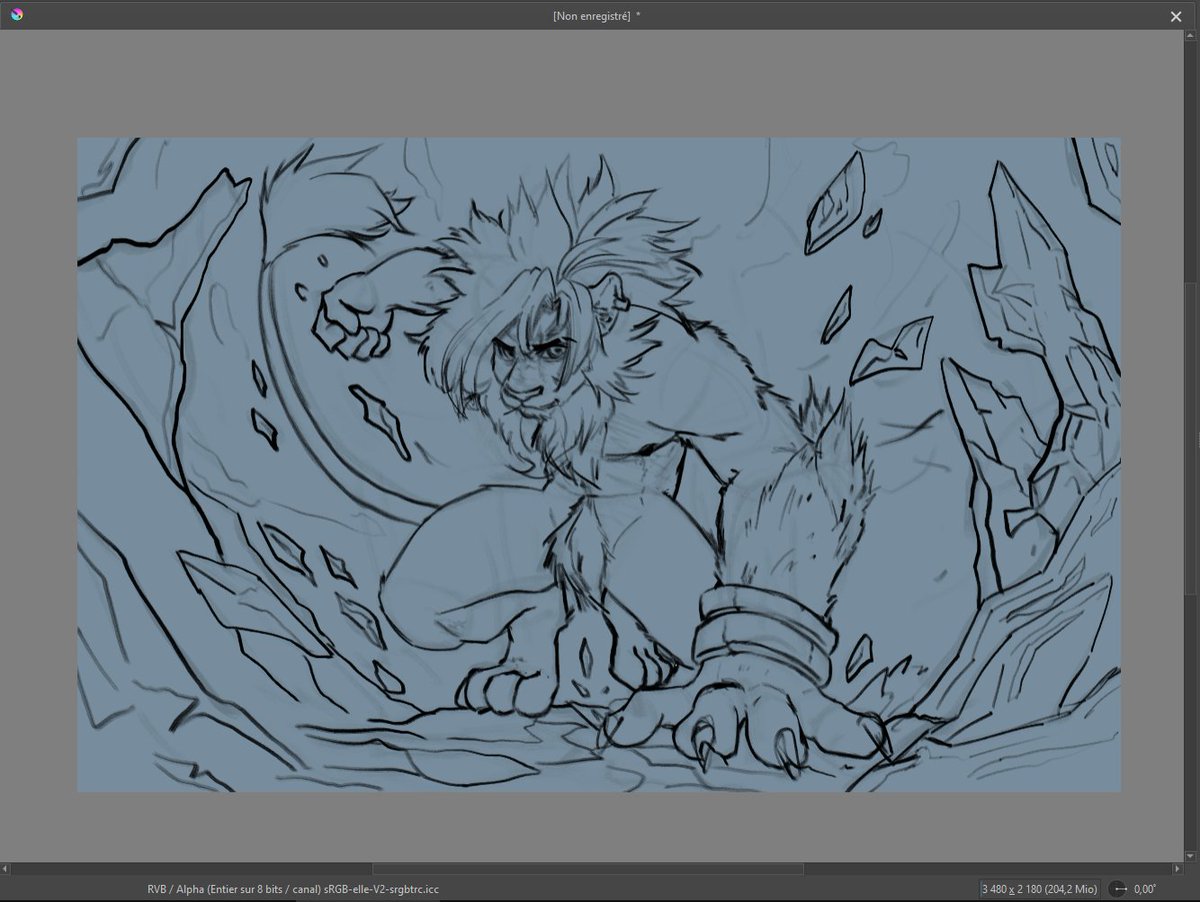Viewport: 1200px width, 902px height.
Task: Click the horizontal scrollbar's right arrow
Action: tap(1177, 869)
